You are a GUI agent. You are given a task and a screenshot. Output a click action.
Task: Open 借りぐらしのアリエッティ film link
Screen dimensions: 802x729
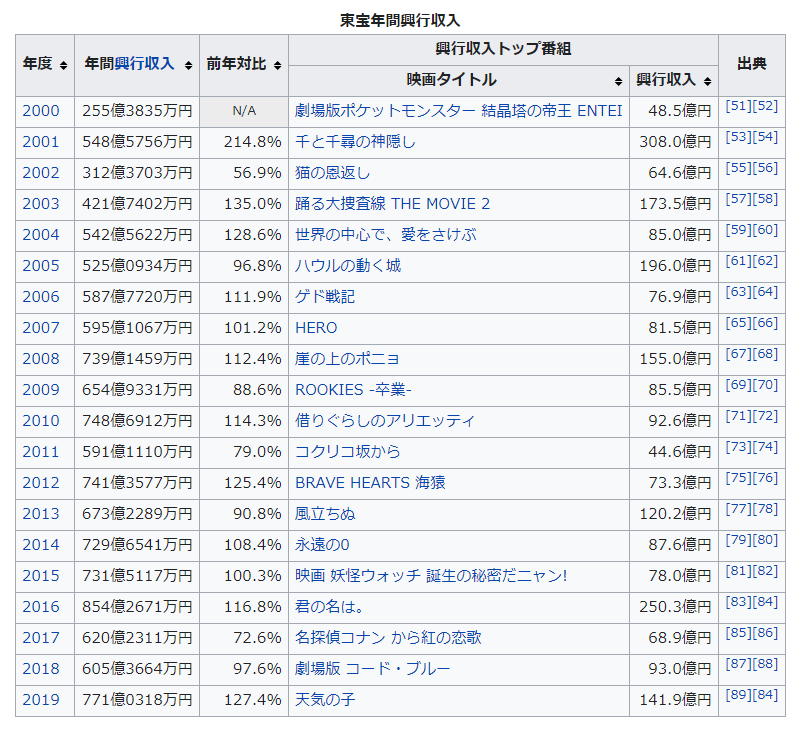[x=385, y=421]
